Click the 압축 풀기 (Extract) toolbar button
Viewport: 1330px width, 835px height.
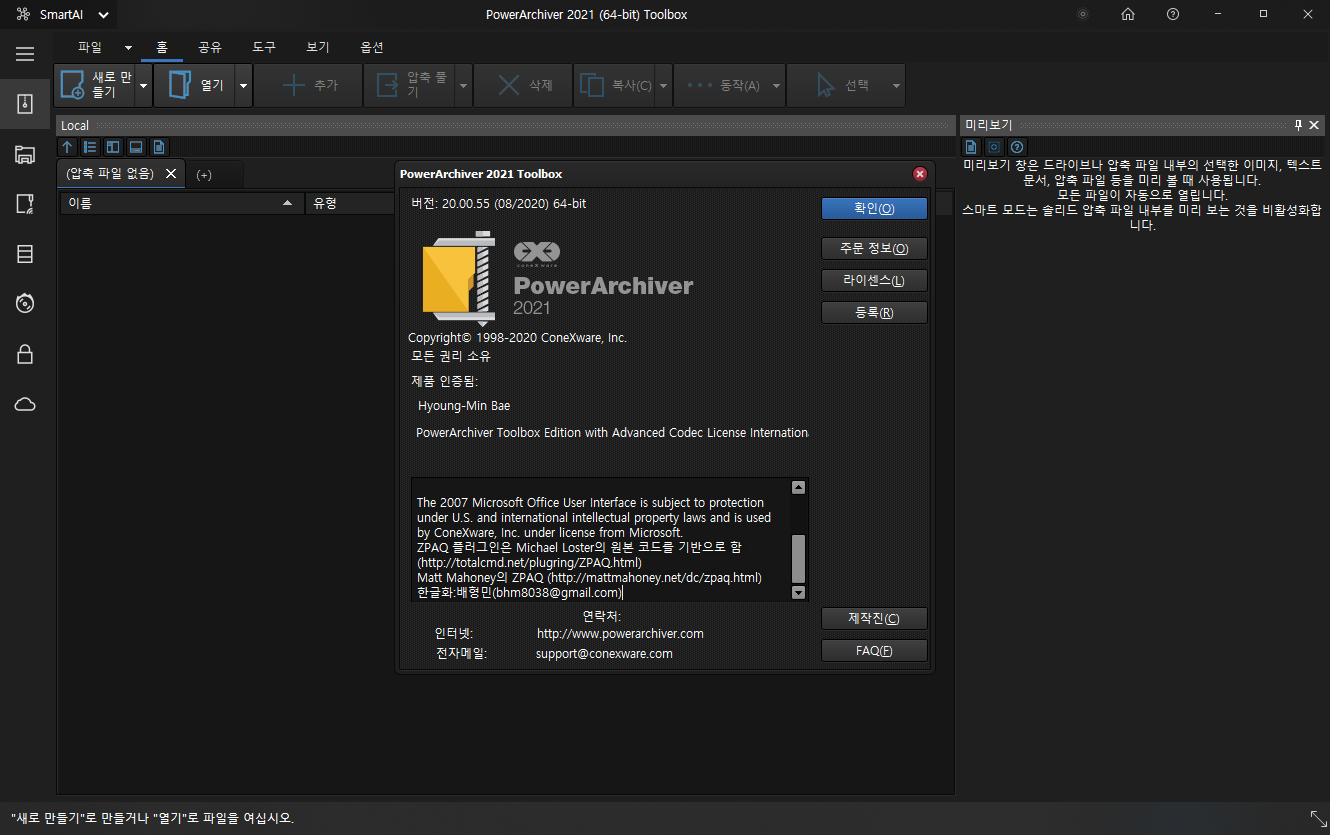(x=410, y=86)
